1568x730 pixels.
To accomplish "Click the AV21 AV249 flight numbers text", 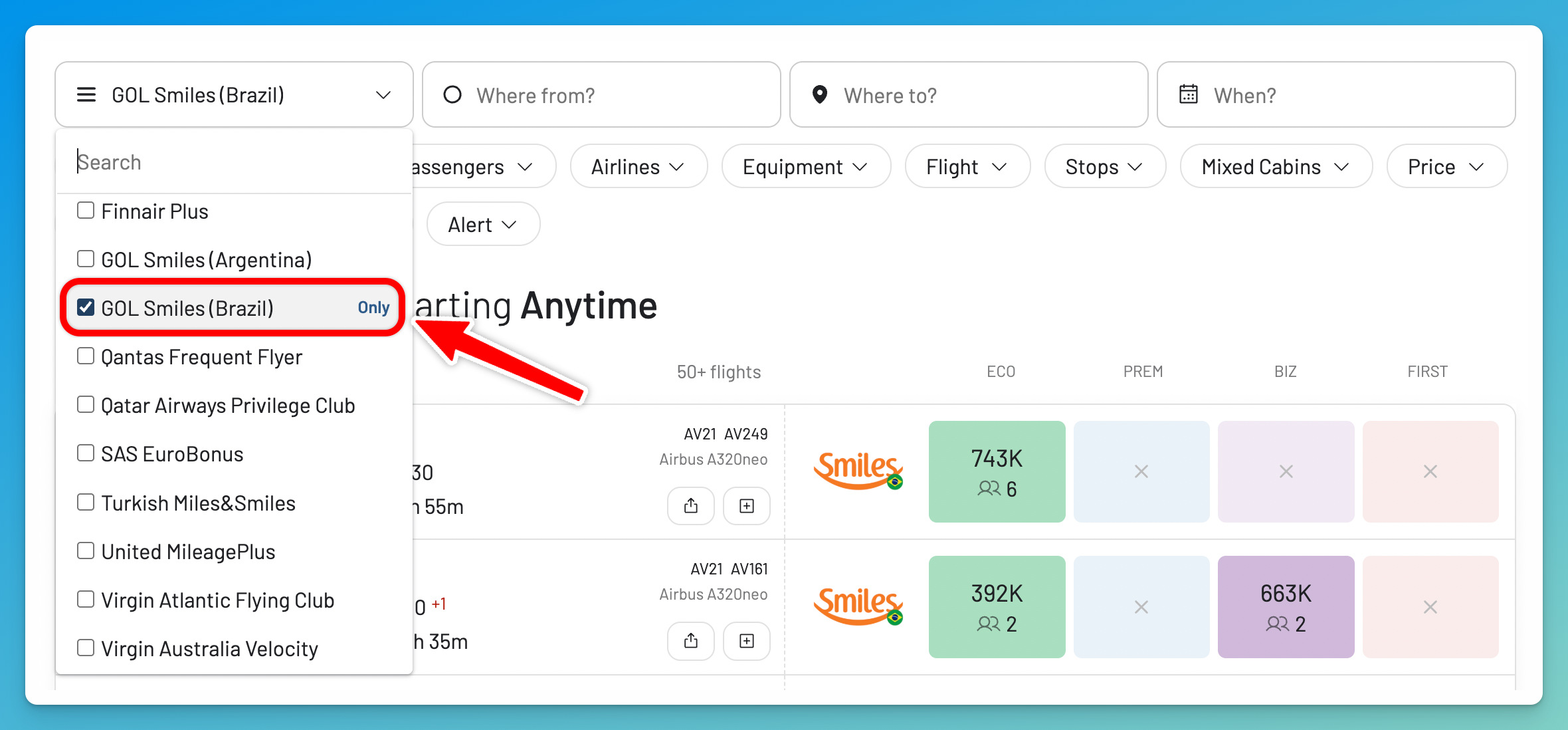I will (x=726, y=433).
